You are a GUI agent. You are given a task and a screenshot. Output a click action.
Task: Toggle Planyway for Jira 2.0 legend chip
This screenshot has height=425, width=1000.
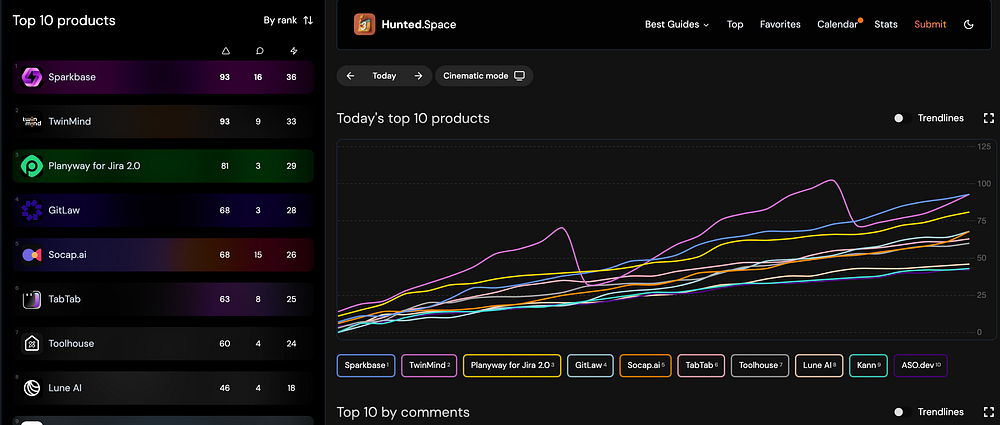click(512, 366)
